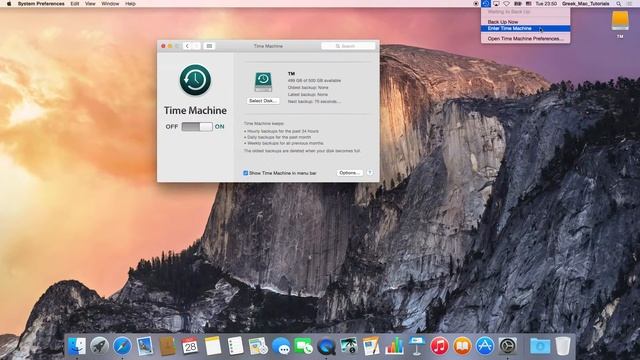Open Spotlight magnifier in menu bar

(x=619, y=4)
